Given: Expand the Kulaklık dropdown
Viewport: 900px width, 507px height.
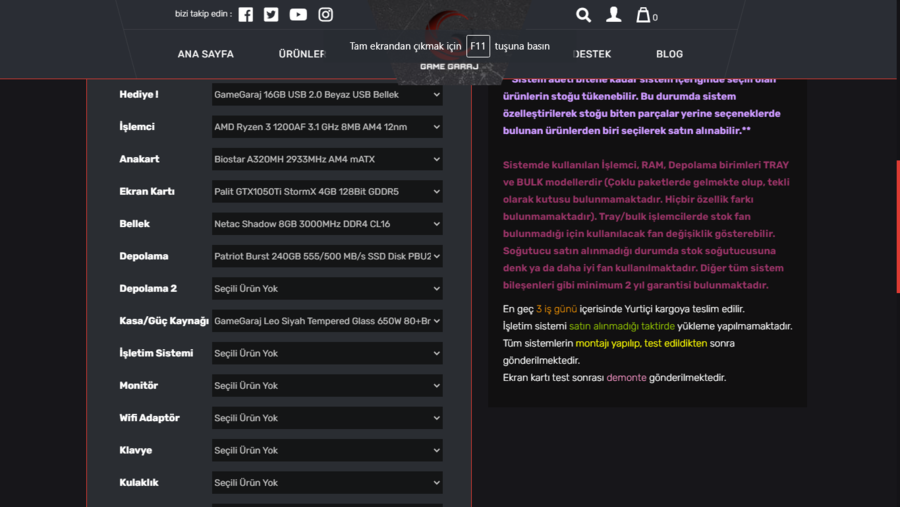Looking at the screenshot, I should click(x=327, y=483).
